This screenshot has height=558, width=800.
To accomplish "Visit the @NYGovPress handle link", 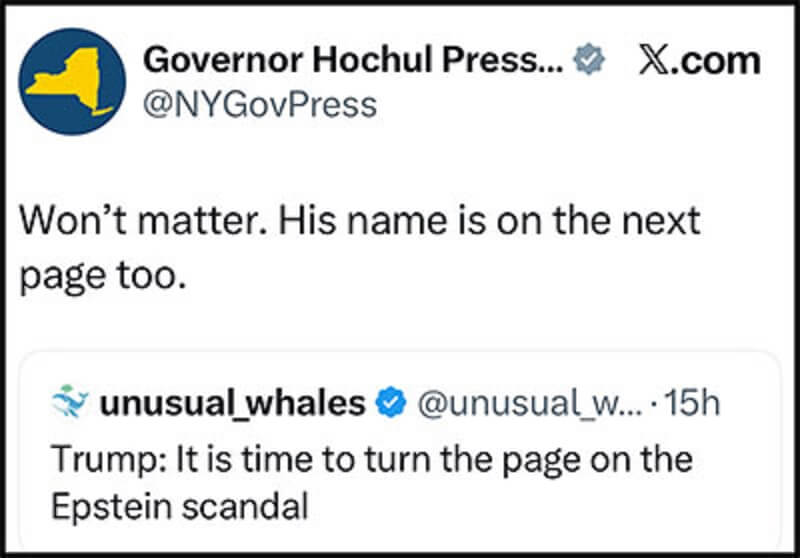I will (261, 104).
